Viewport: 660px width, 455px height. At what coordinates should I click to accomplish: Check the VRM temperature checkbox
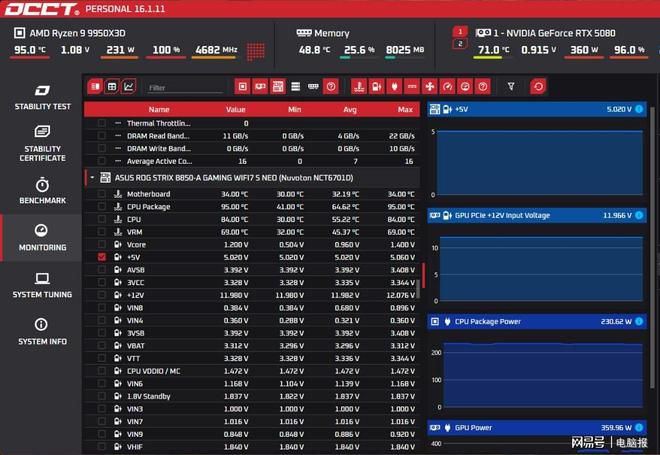click(101, 232)
